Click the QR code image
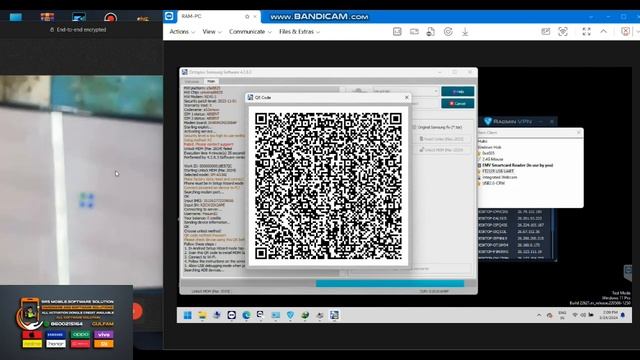This screenshot has width=640, height=360. pyautogui.click(x=329, y=186)
